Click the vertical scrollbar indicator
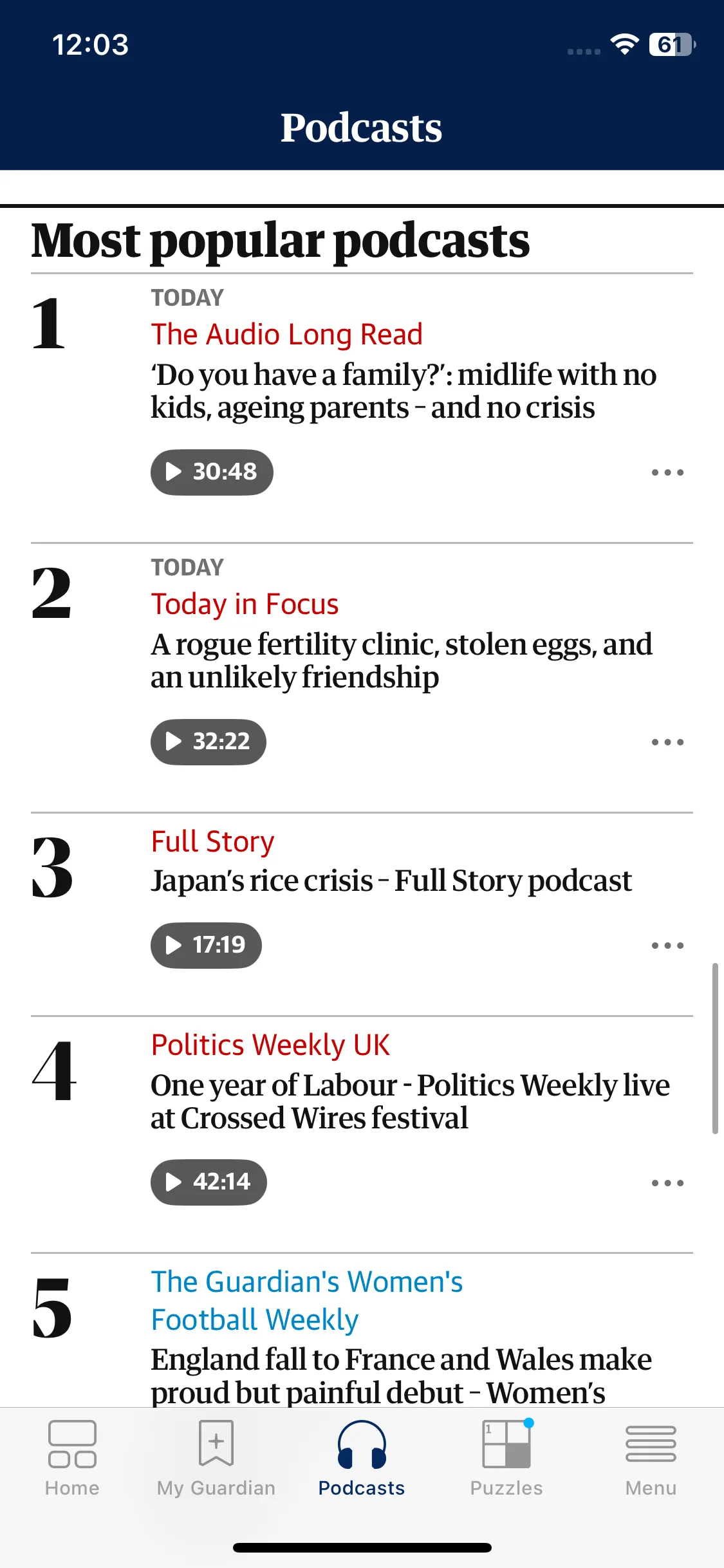This screenshot has width=724, height=1568. tap(715, 1048)
